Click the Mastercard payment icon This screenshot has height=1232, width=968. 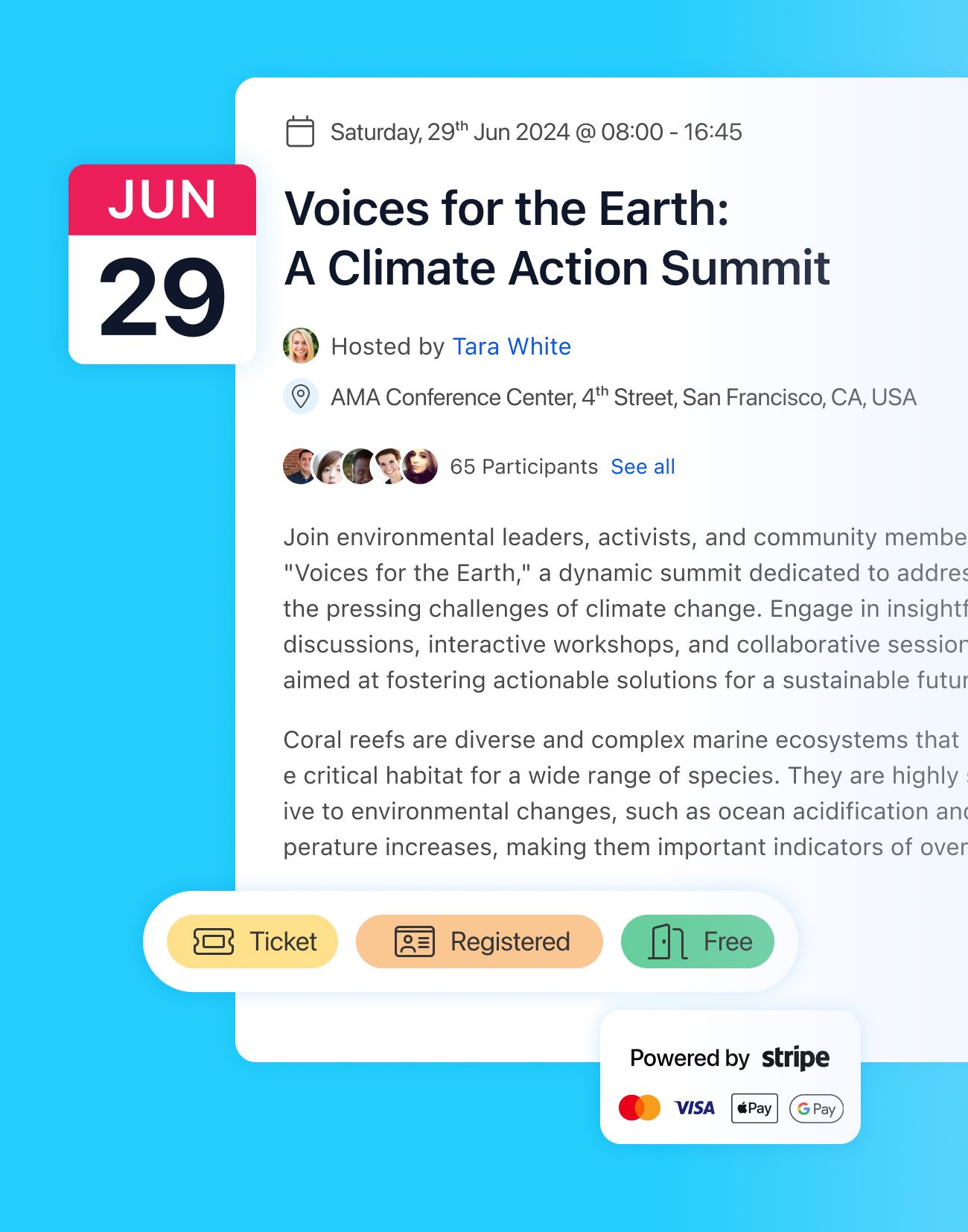tap(639, 1108)
